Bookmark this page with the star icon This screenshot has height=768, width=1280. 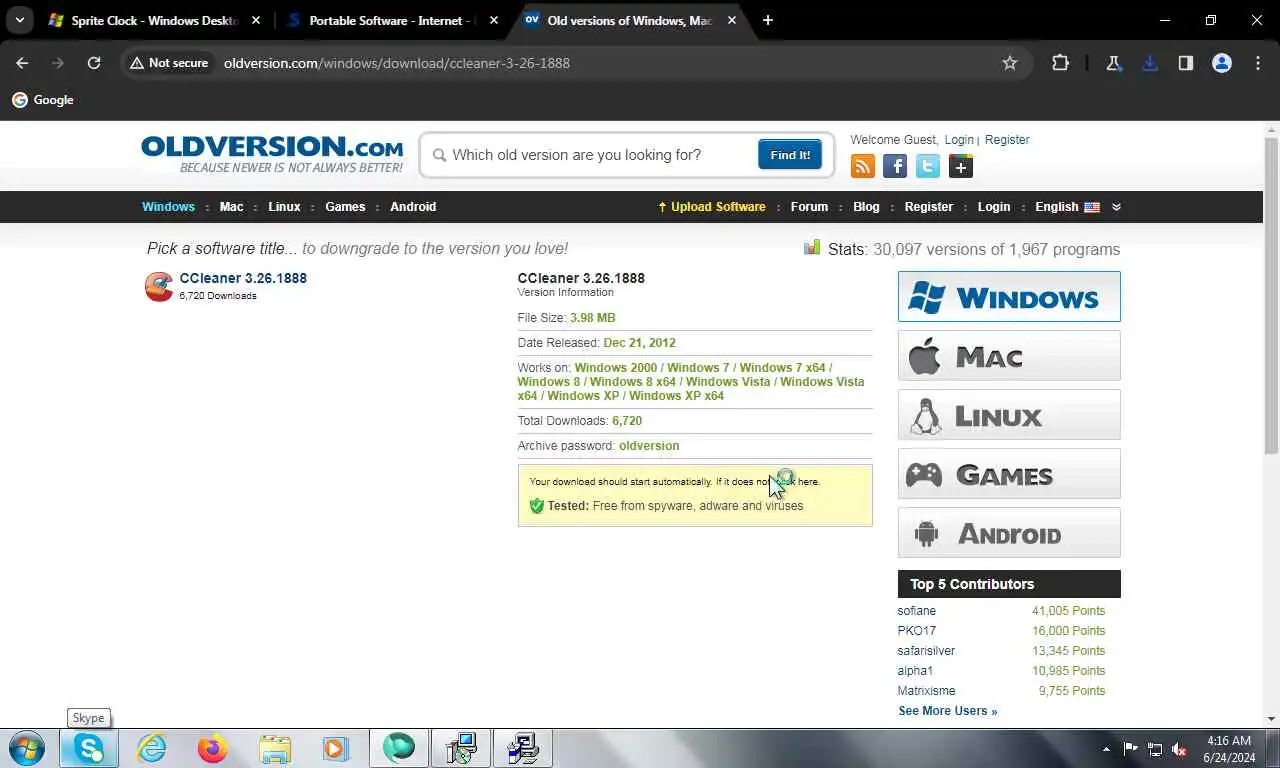pyautogui.click(x=1010, y=63)
